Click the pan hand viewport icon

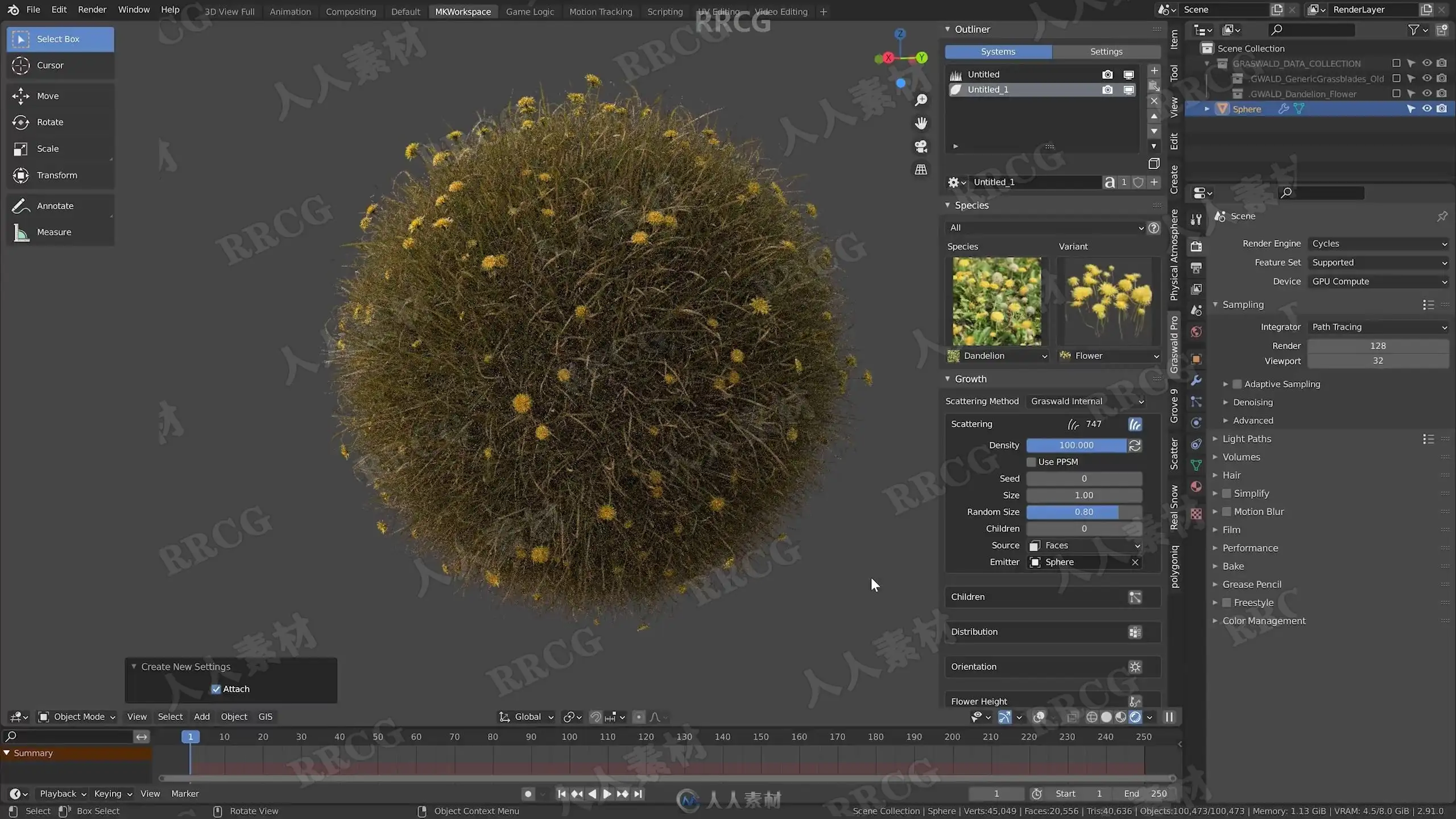coord(921,123)
